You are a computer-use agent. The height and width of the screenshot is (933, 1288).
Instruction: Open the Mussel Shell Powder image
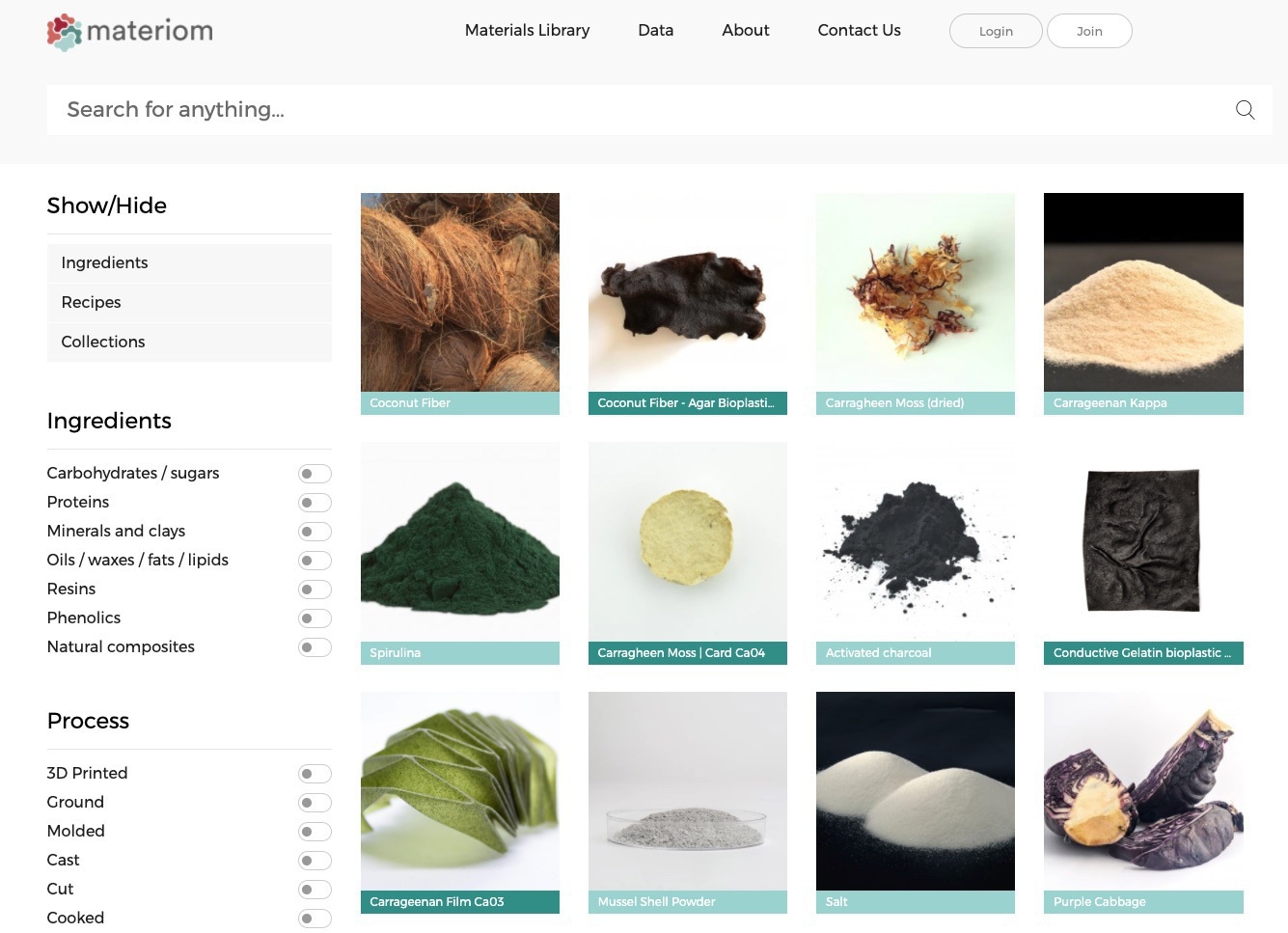click(687, 791)
